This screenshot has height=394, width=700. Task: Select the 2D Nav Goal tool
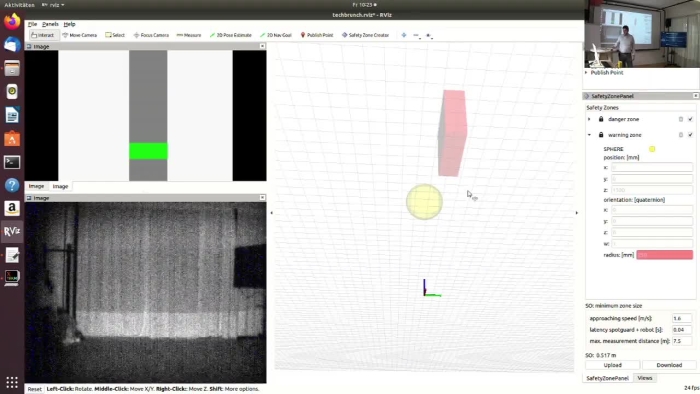(x=275, y=35)
